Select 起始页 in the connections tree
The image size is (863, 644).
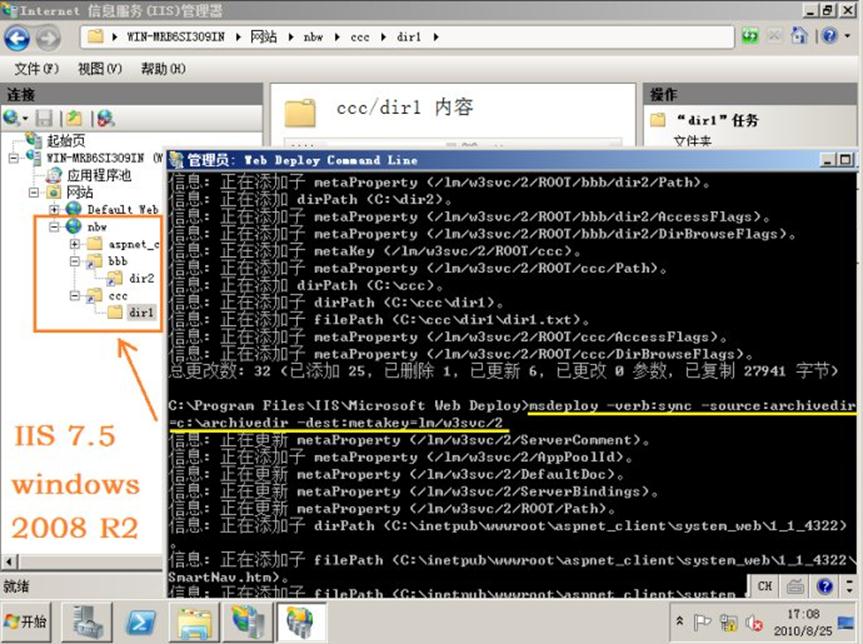(66, 141)
